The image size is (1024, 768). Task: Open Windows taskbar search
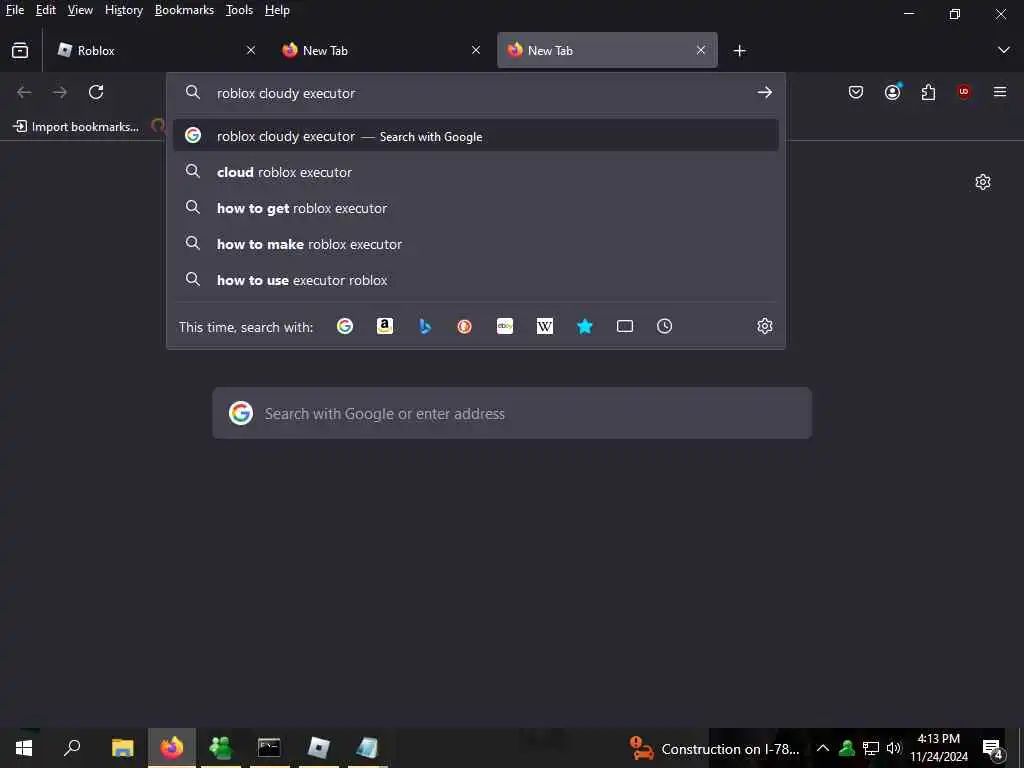[x=72, y=748]
